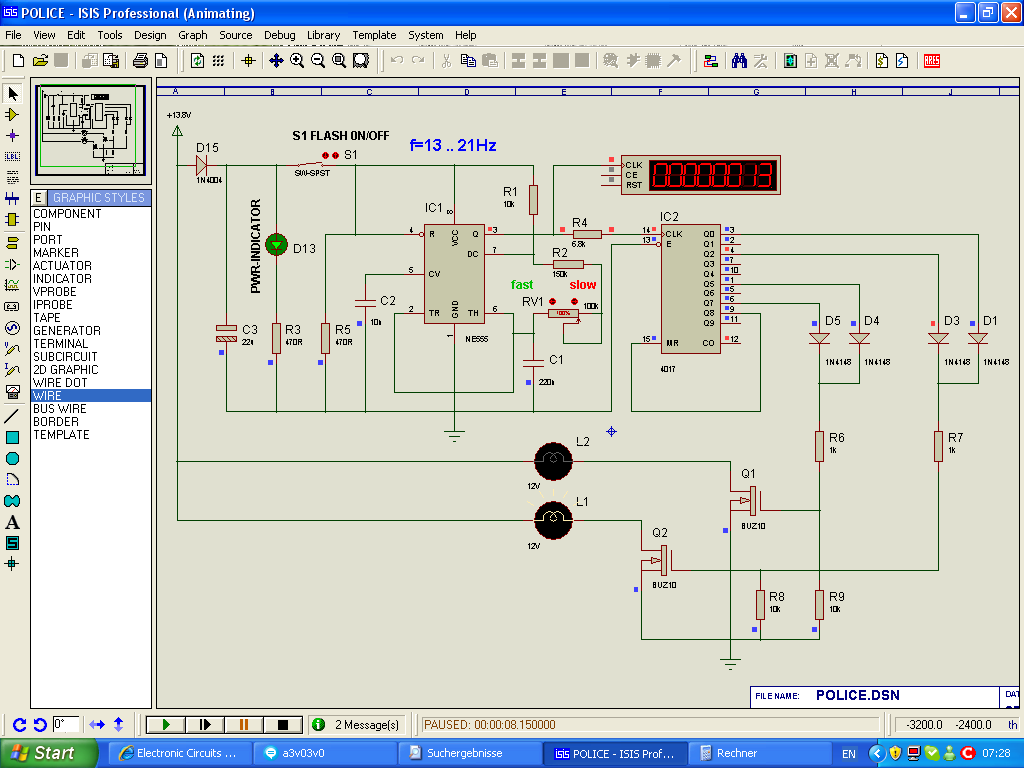Select the 2D circle graphics tool
The image size is (1024, 768).
coord(12,458)
